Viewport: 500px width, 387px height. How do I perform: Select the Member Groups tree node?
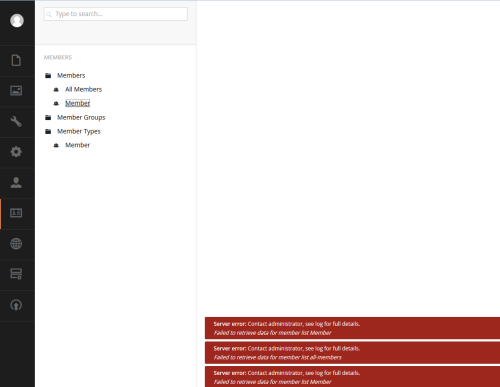coord(81,117)
